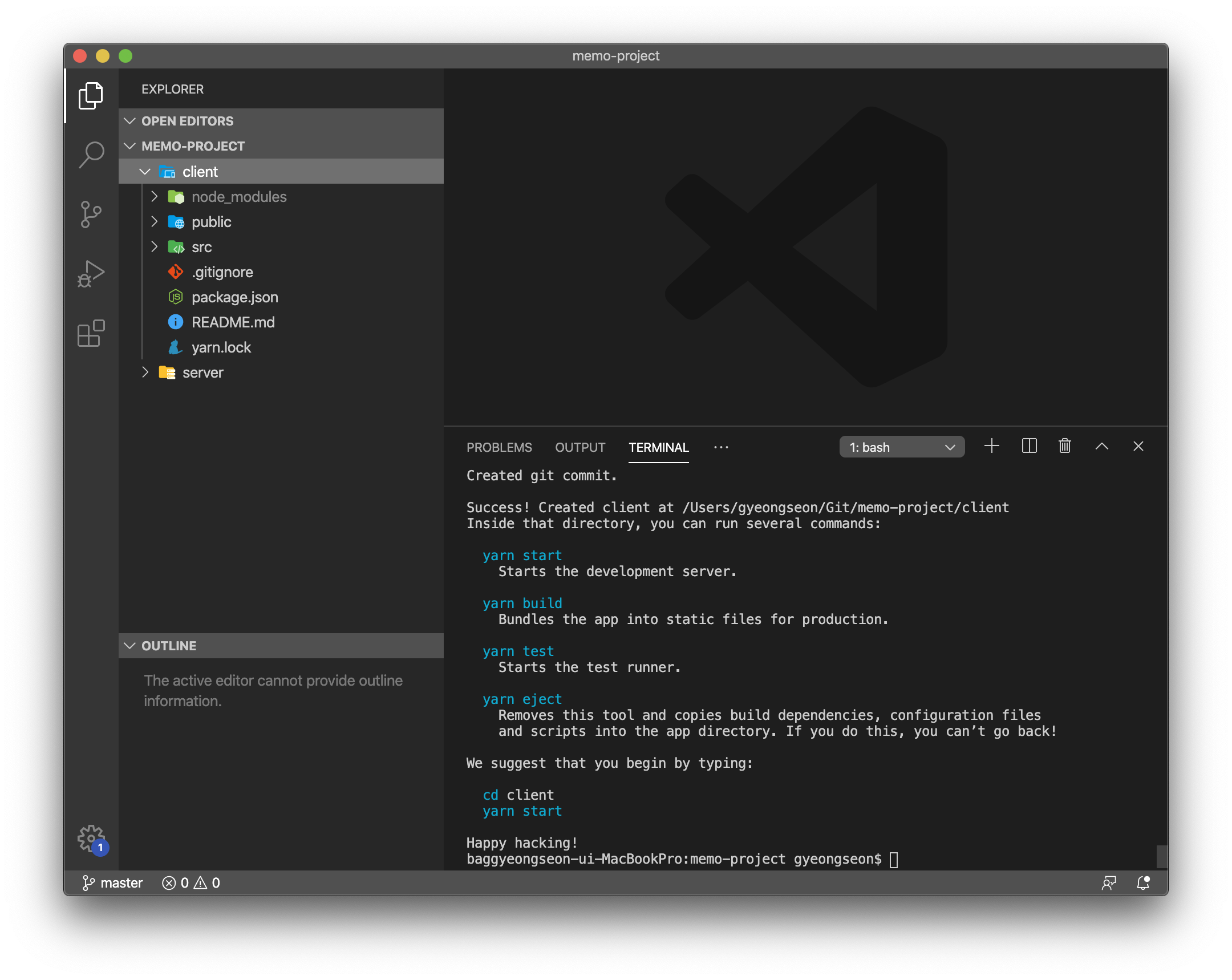Open the Run and Debug view
Image resolution: width=1232 pixels, height=980 pixels.
pyautogui.click(x=91, y=274)
